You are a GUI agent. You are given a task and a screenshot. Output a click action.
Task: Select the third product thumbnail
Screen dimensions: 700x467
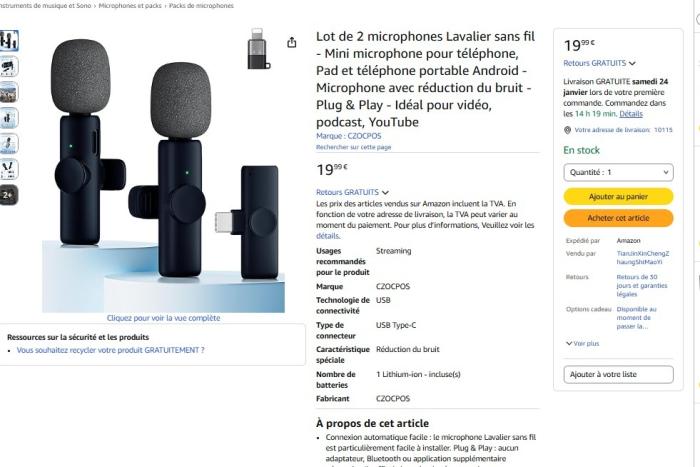point(8,92)
